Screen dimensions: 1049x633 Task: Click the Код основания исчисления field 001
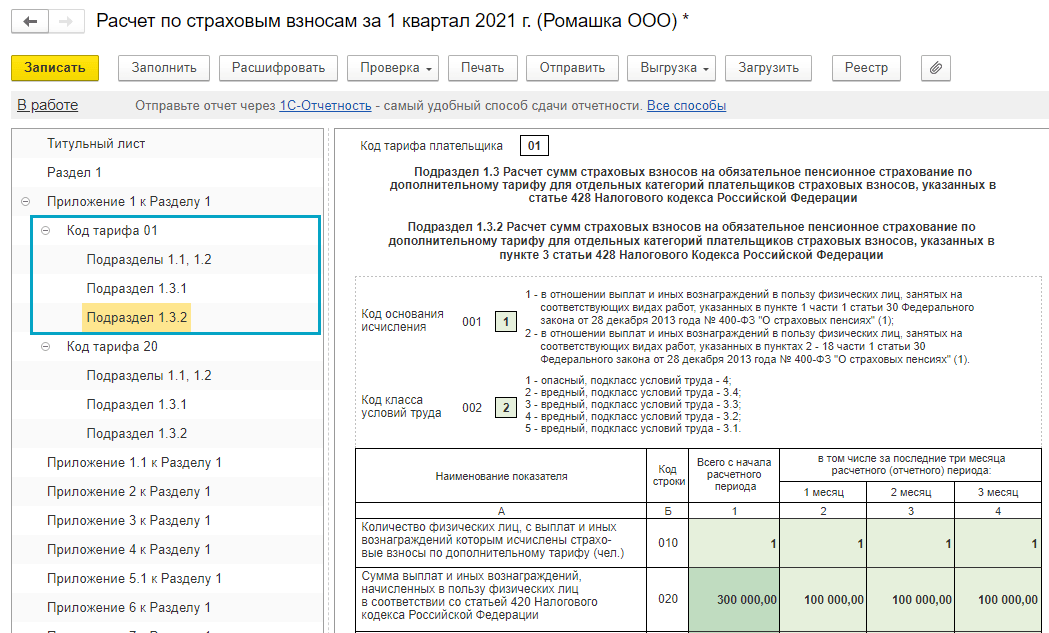point(506,322)
